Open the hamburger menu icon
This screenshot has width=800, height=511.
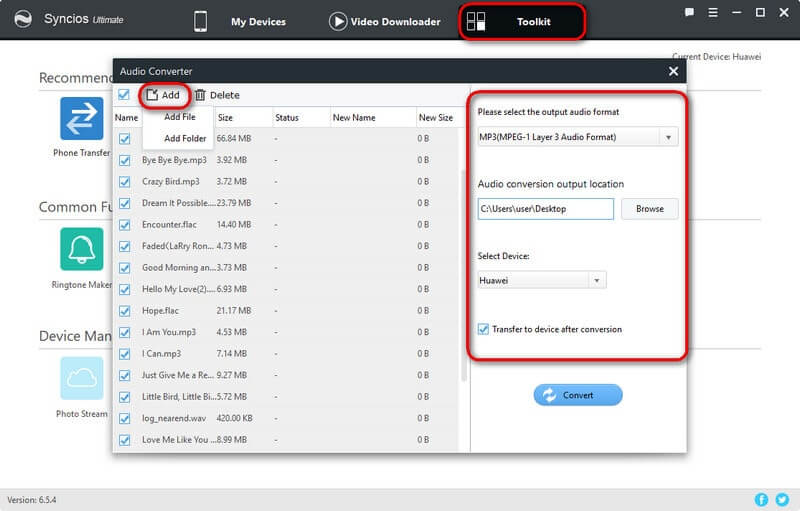[713, 12]
